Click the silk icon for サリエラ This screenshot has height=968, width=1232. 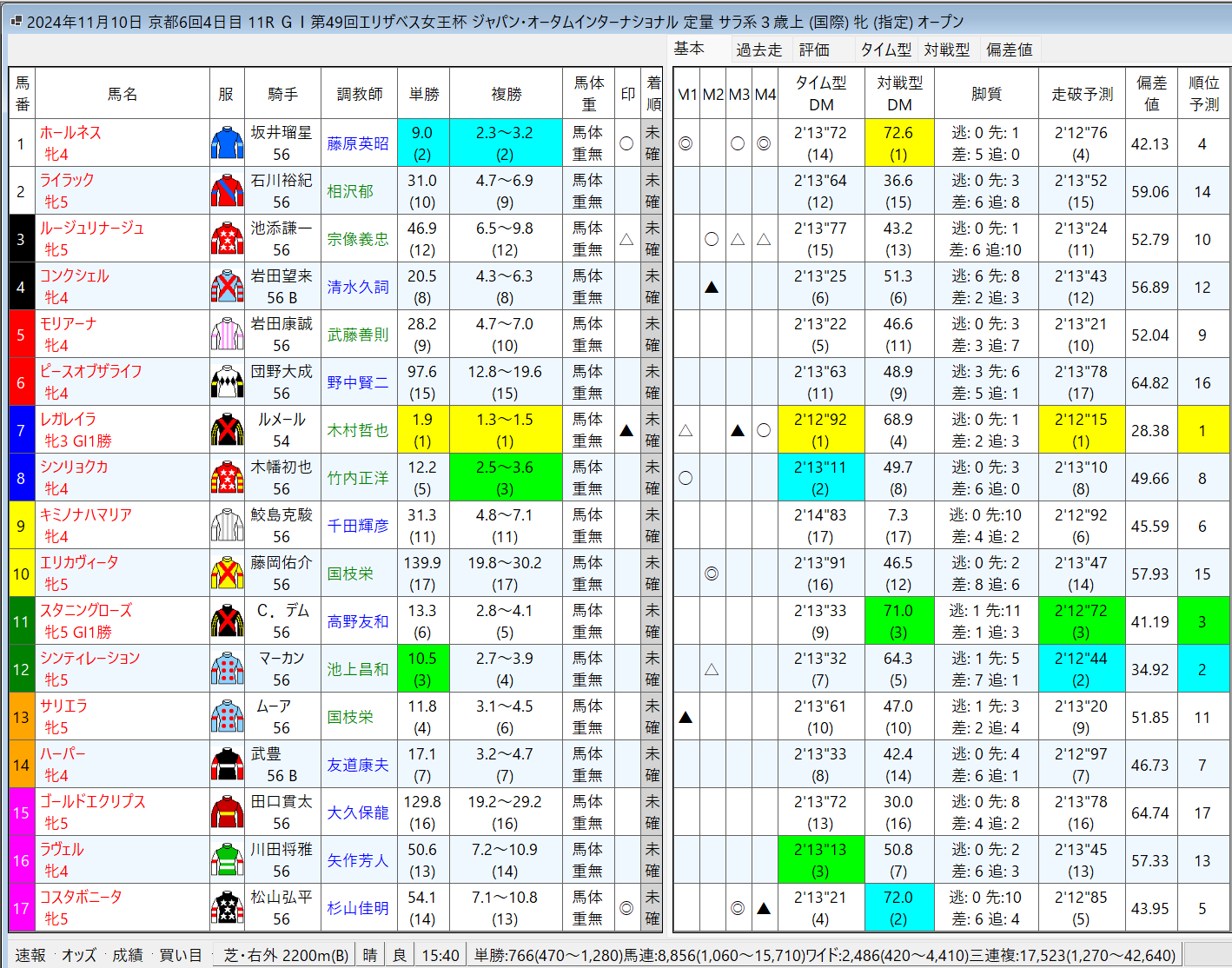(x=227, y=717)
